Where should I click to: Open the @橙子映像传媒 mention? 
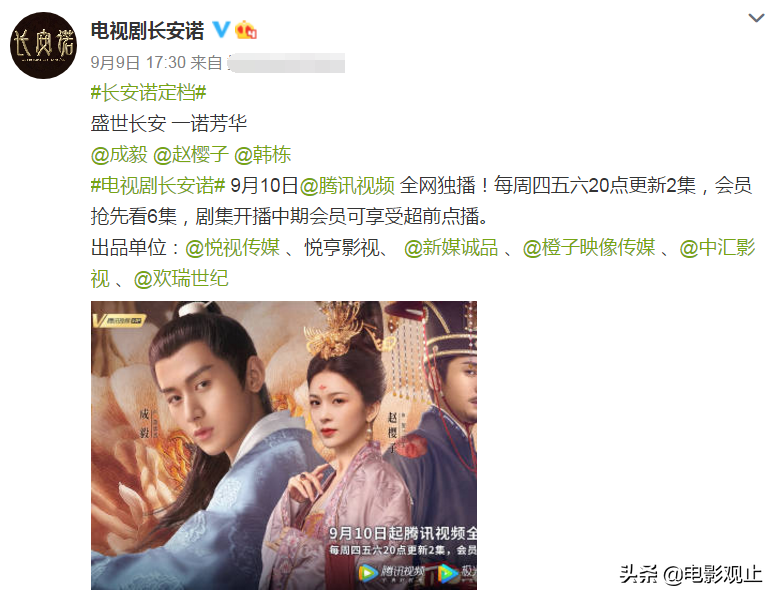coord(589,247)
